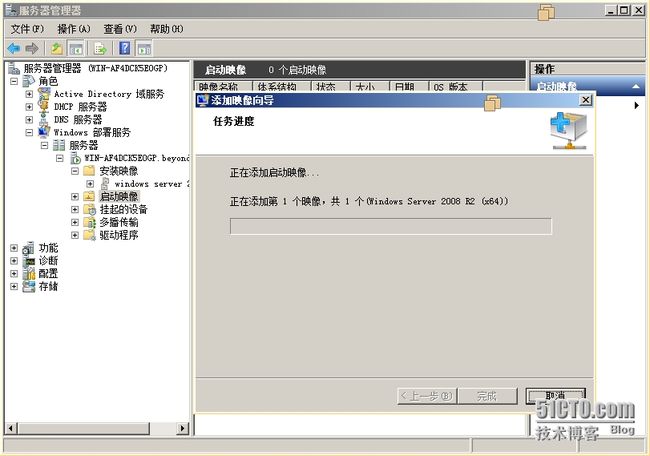Collapse the 安装映像 node
The height and width of the screenshot is (456, 650).
pos(75,171)
